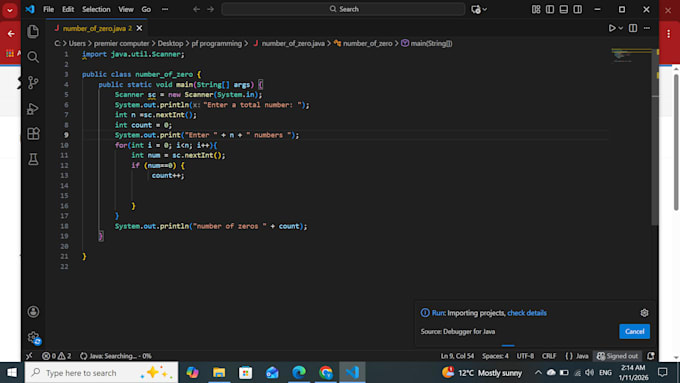Open the Copilot chat icon in title bar
The width and height of the screenshot is (680, 383).
[x=476, y=9]
